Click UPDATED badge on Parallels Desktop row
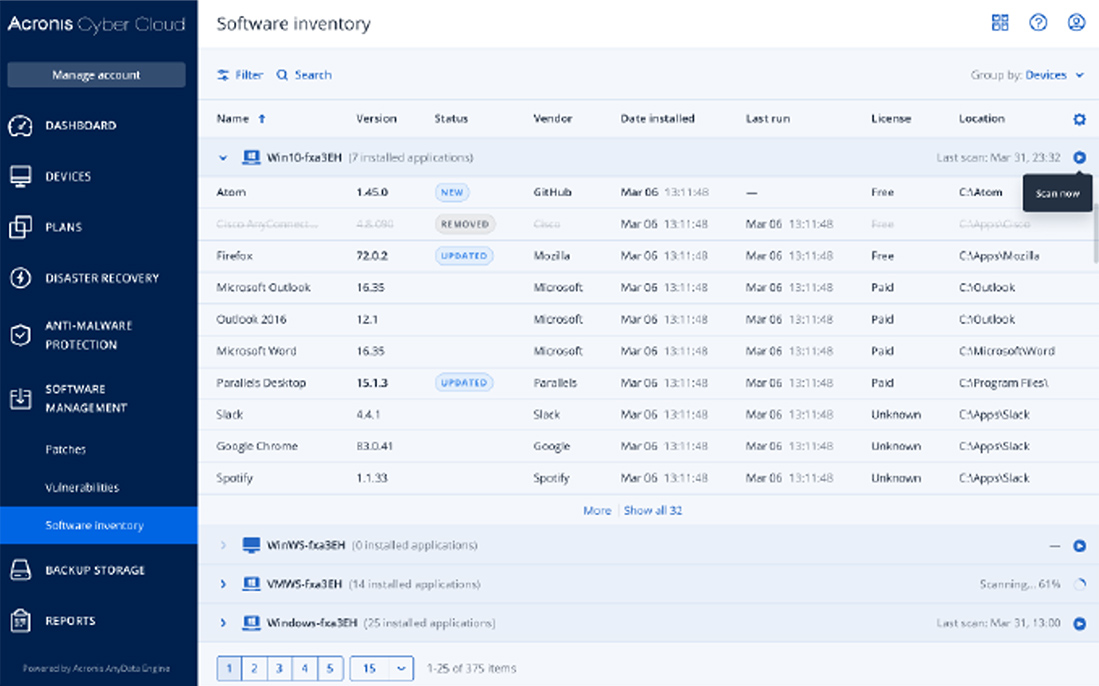The width and height of the screenshot is (1099, 686). (x=464, y=383)
